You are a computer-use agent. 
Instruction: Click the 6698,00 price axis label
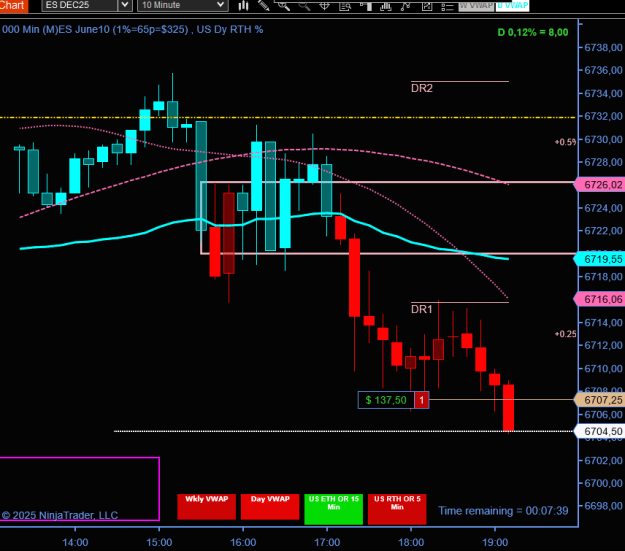pyautogui.click(x=603, y=506)
